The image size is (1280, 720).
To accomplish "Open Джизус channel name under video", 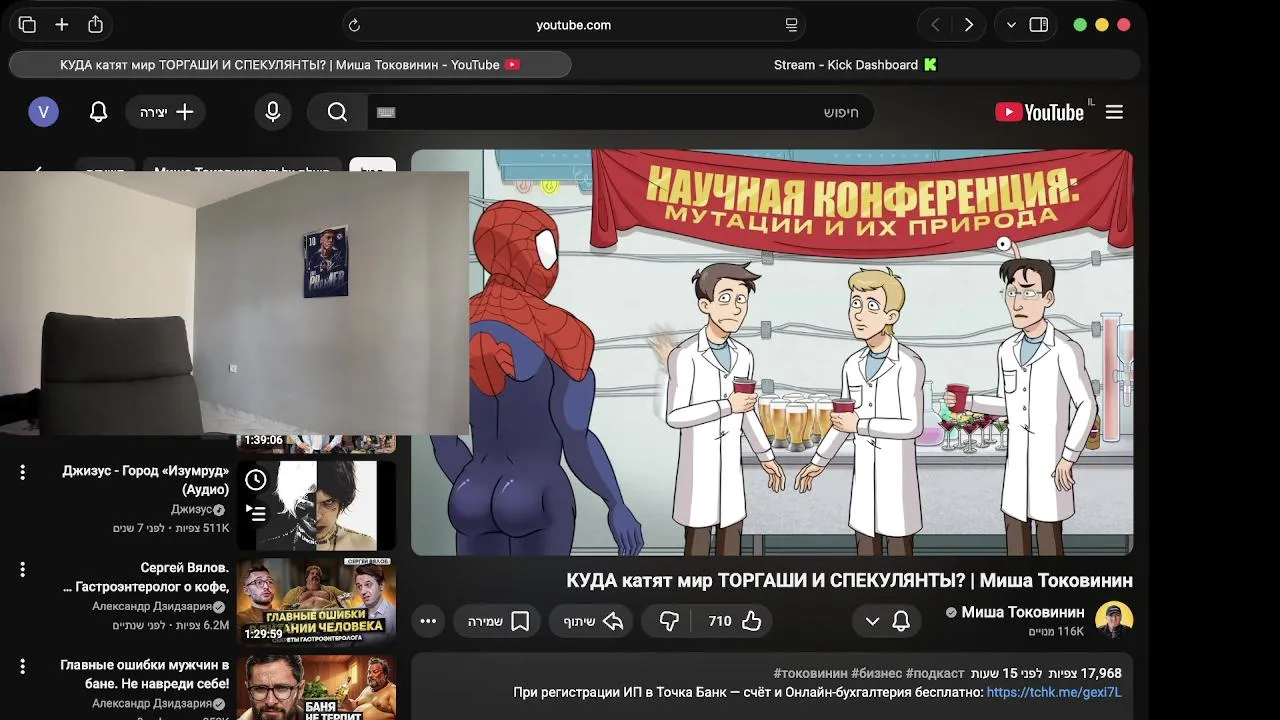I will click(x=191, y=509).
